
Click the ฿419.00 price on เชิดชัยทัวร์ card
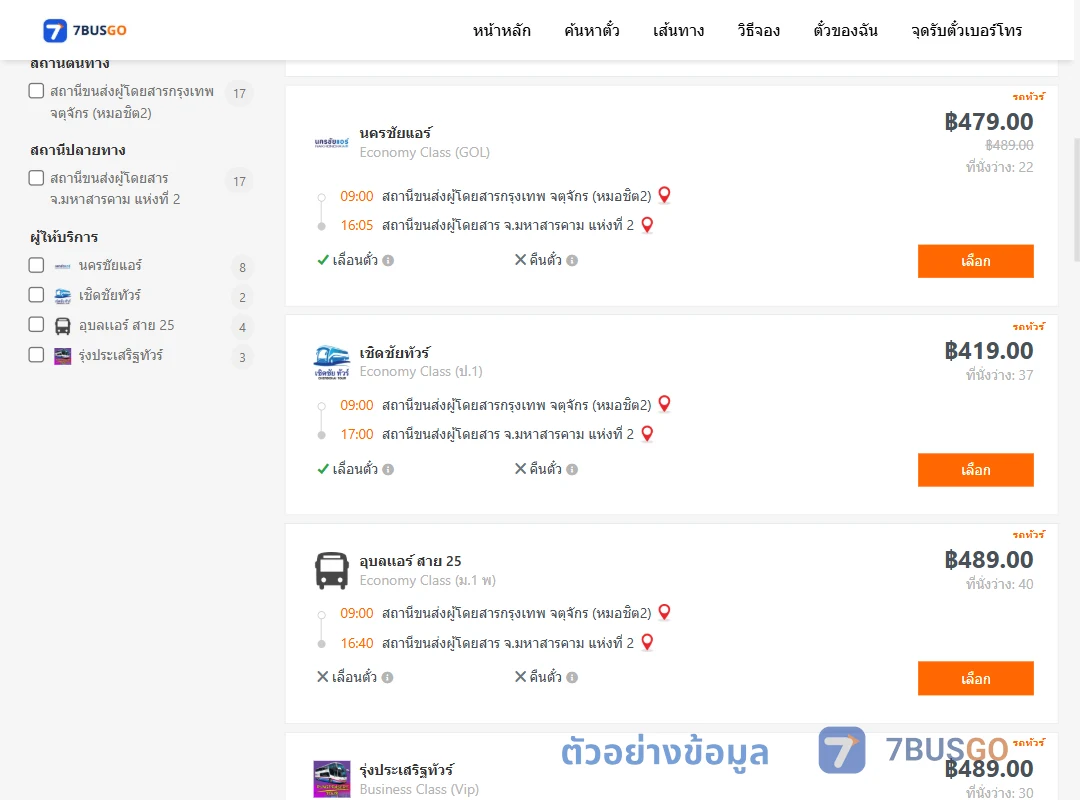tap(988, 351)
